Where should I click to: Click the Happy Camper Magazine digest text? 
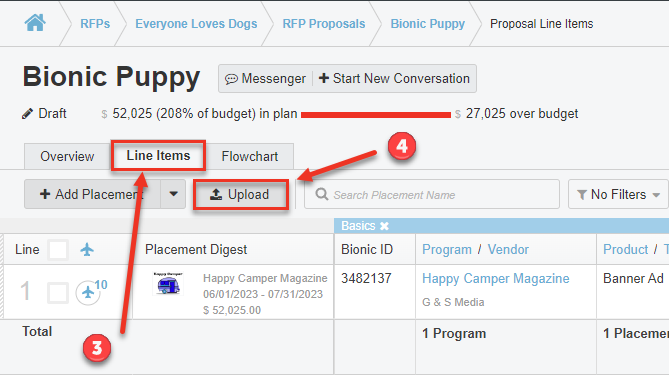pyautogui.click(x=265, y=278)
